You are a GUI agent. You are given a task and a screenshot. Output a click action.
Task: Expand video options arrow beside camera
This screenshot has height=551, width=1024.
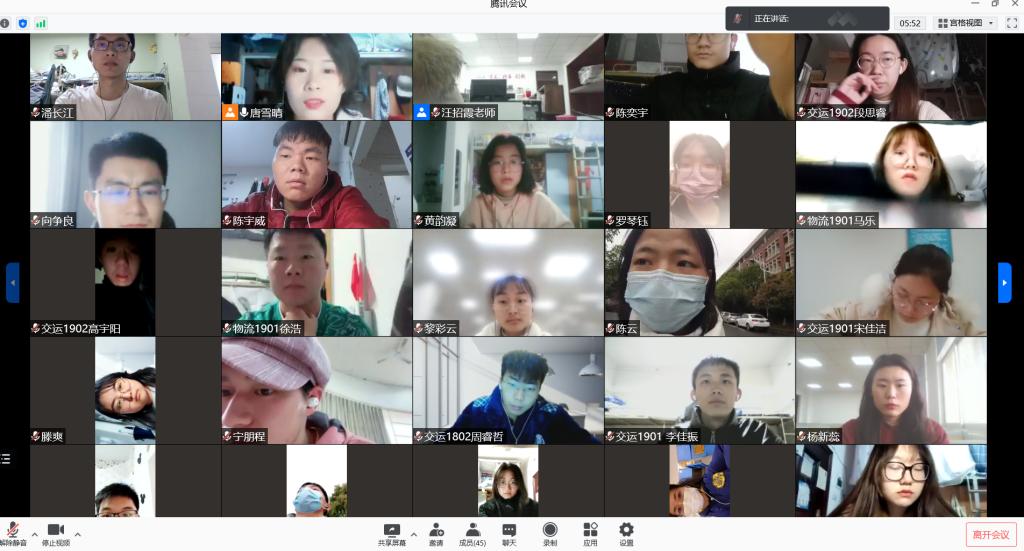78,534
